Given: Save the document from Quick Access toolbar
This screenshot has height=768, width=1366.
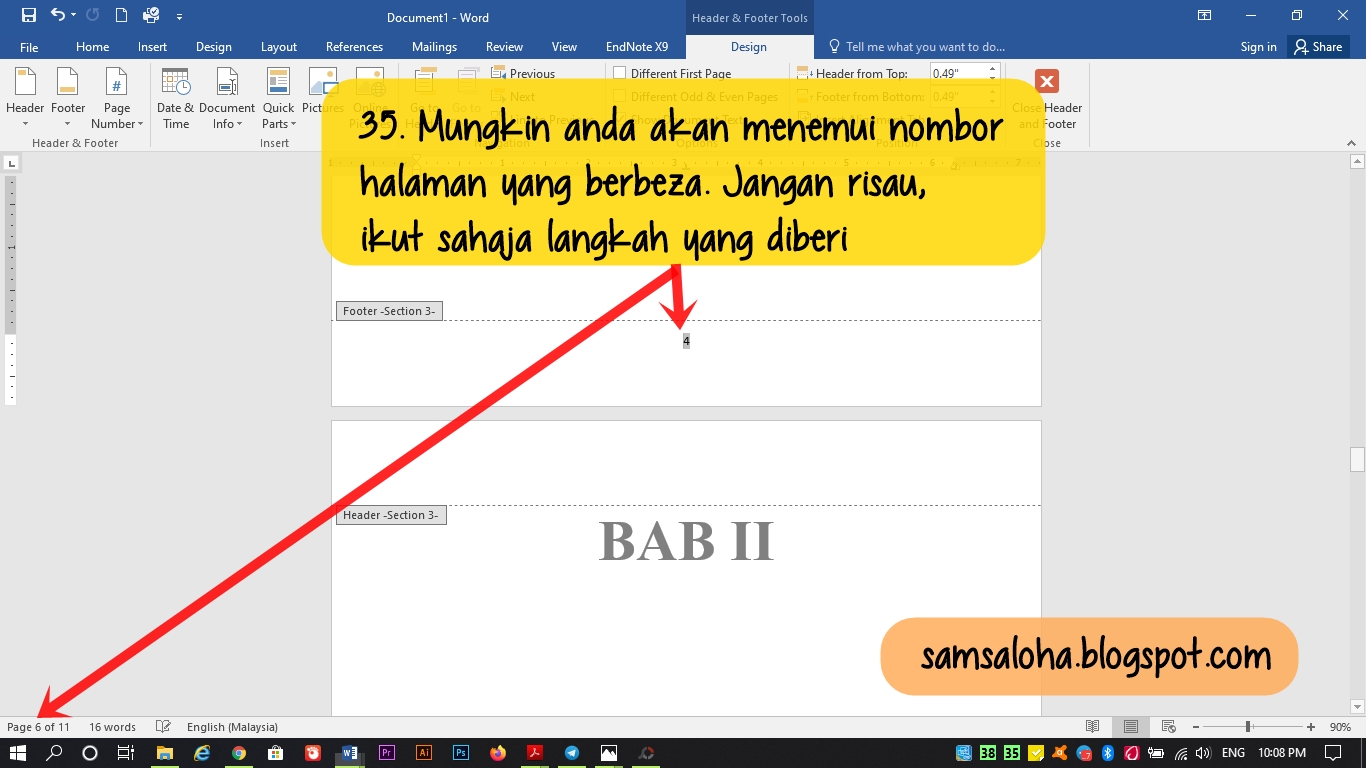Looking at the screenshot, I should coord(28,15).
